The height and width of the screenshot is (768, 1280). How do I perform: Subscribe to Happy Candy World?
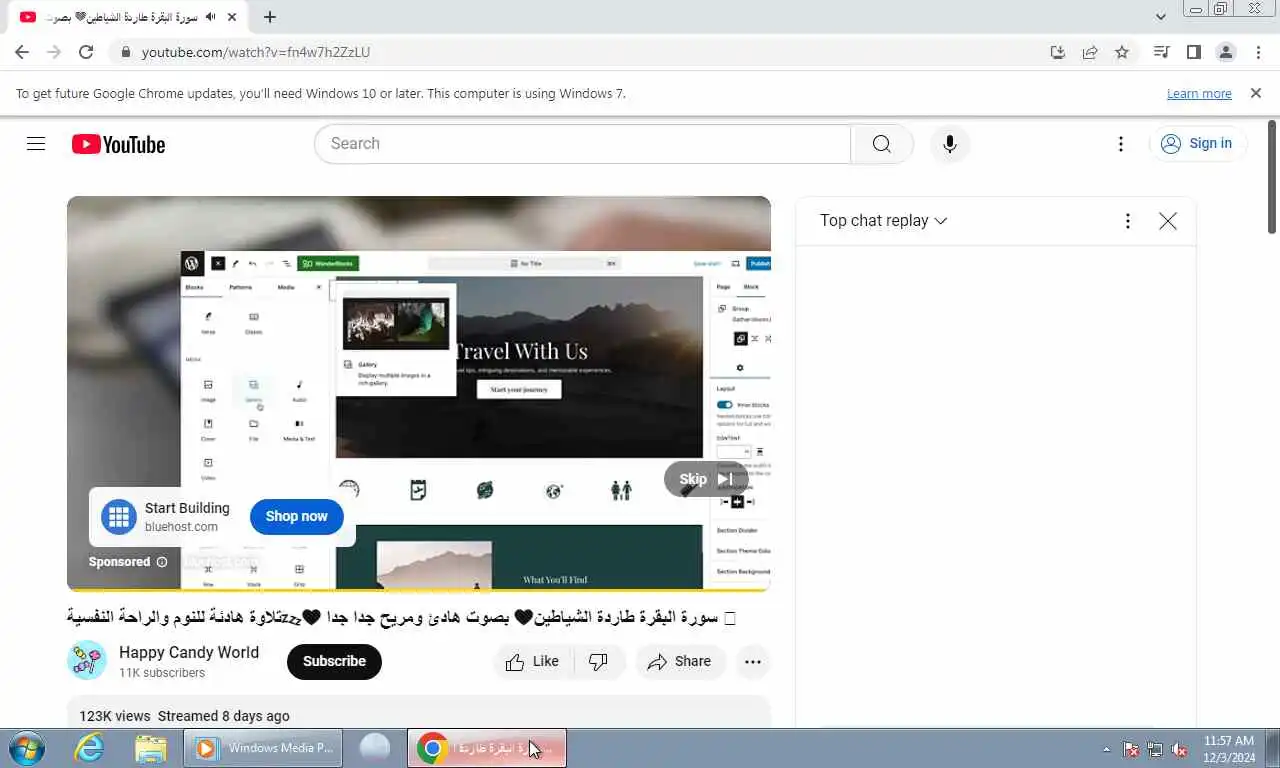coord(334,662)
